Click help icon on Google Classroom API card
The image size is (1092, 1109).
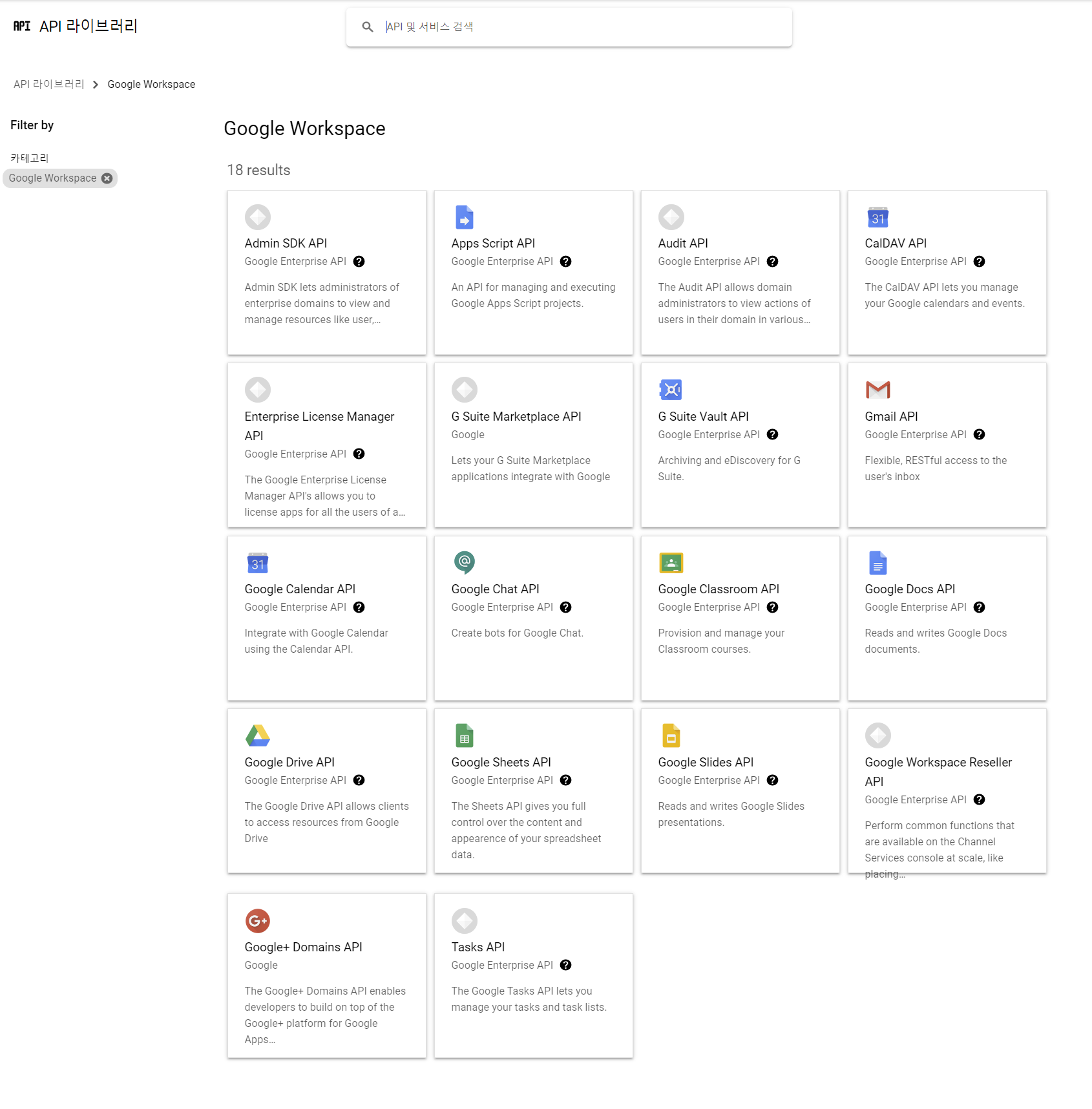coord(772,607)
